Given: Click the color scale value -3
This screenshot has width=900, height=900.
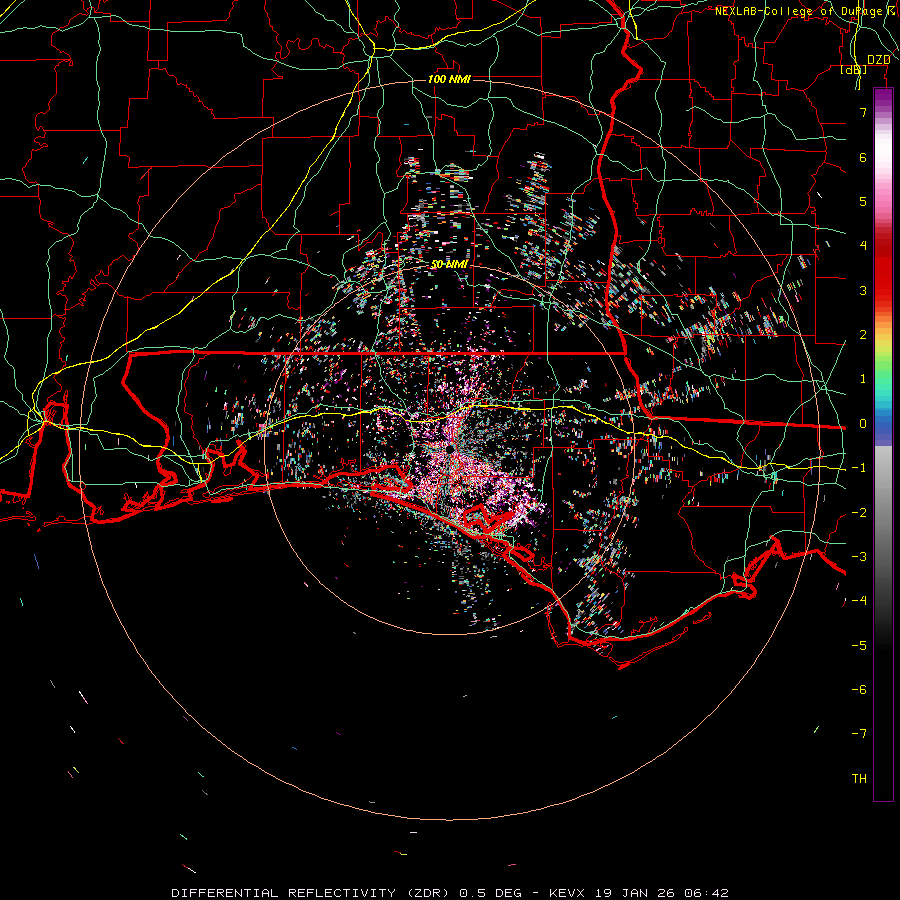Looking at the screenshot, I should pyautogui.click(x=859, y=557).
